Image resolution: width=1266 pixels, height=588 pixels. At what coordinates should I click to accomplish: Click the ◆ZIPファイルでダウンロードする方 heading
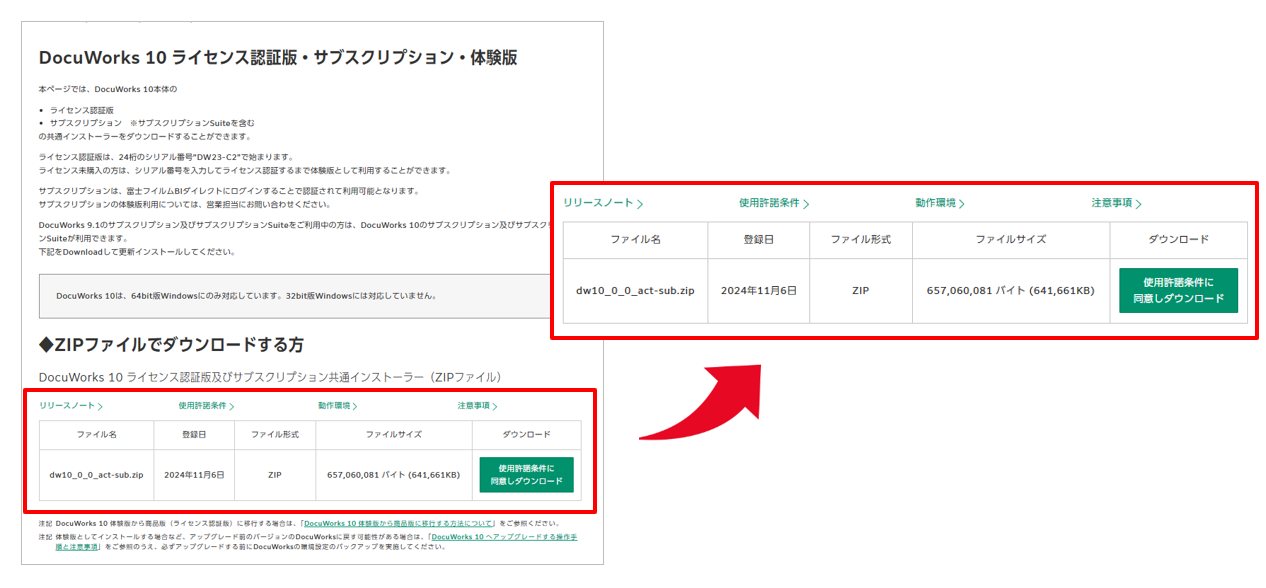tap(171, 344)
